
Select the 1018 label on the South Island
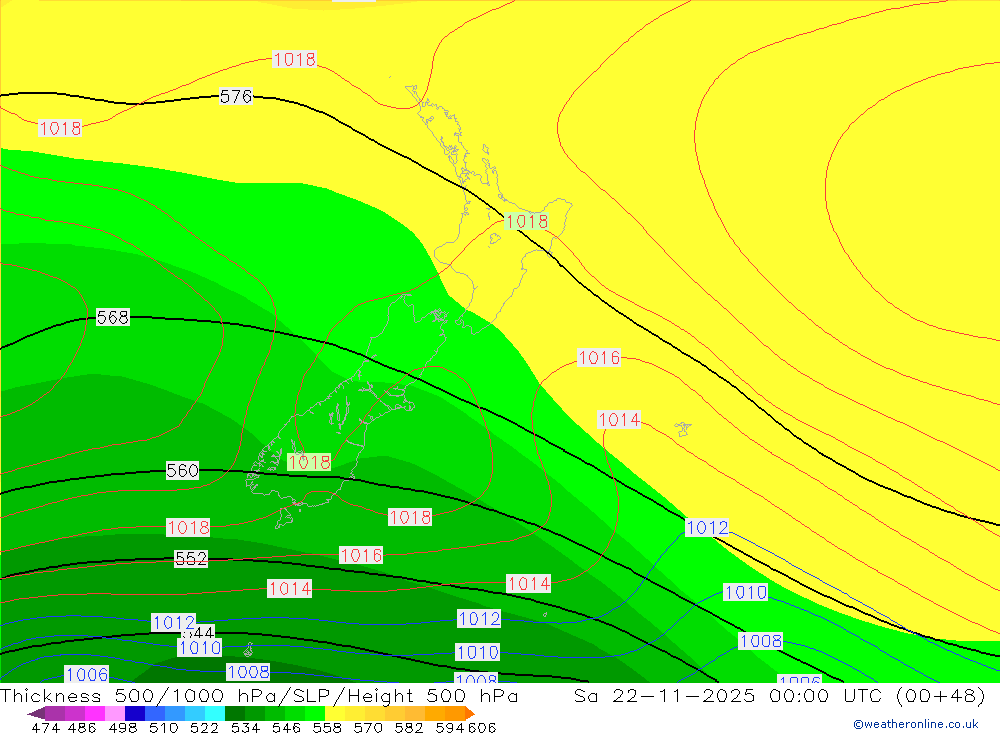click(x=309, y=462)
